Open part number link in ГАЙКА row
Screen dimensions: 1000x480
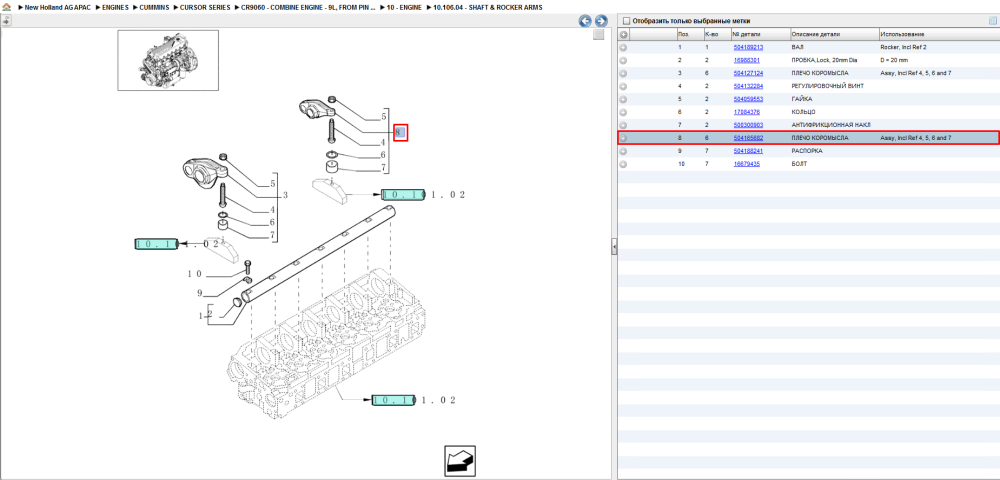(x=748, y=99)
